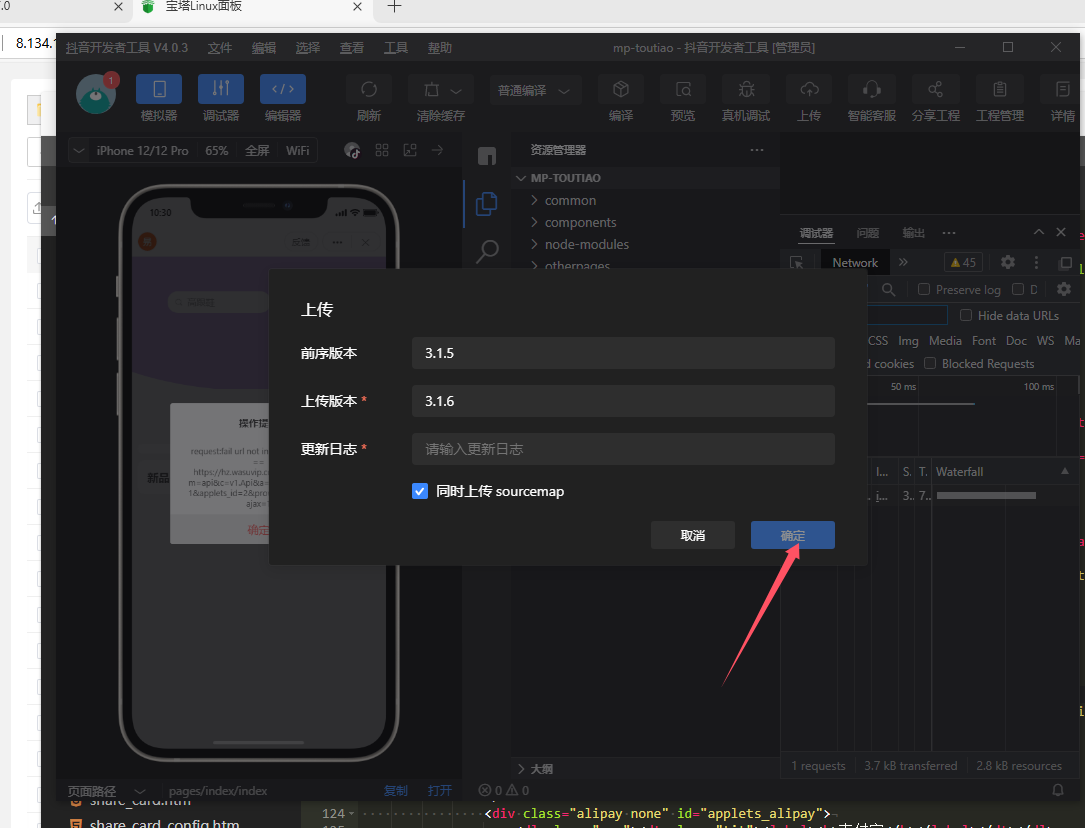The image size is (1085, 828).
Task: Open the 文件 menu
Action: tap(220, 48)
